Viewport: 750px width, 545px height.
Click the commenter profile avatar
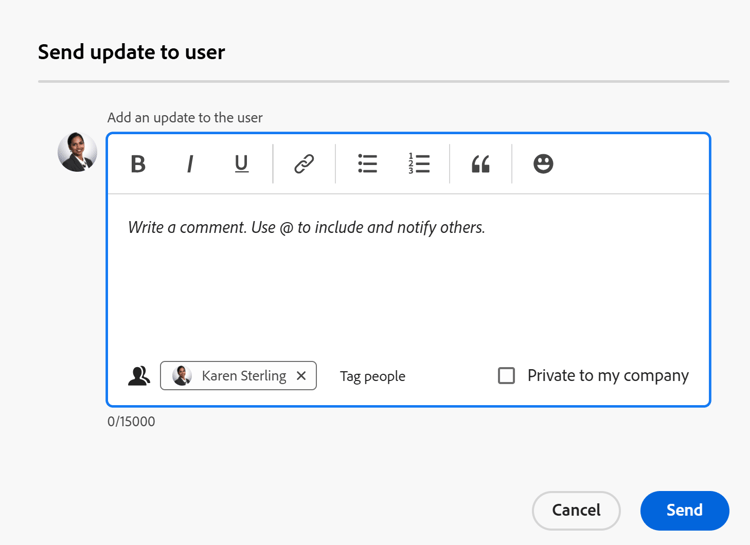(x=77, y=153)
